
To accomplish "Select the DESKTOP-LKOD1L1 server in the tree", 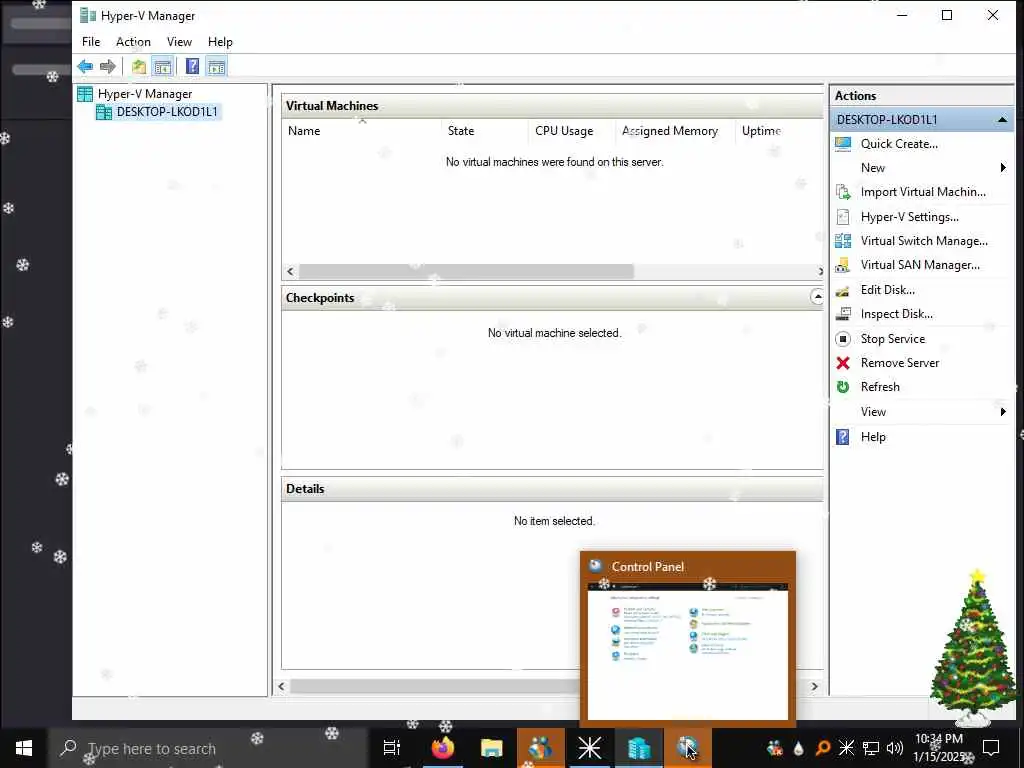I will (167, 112).
